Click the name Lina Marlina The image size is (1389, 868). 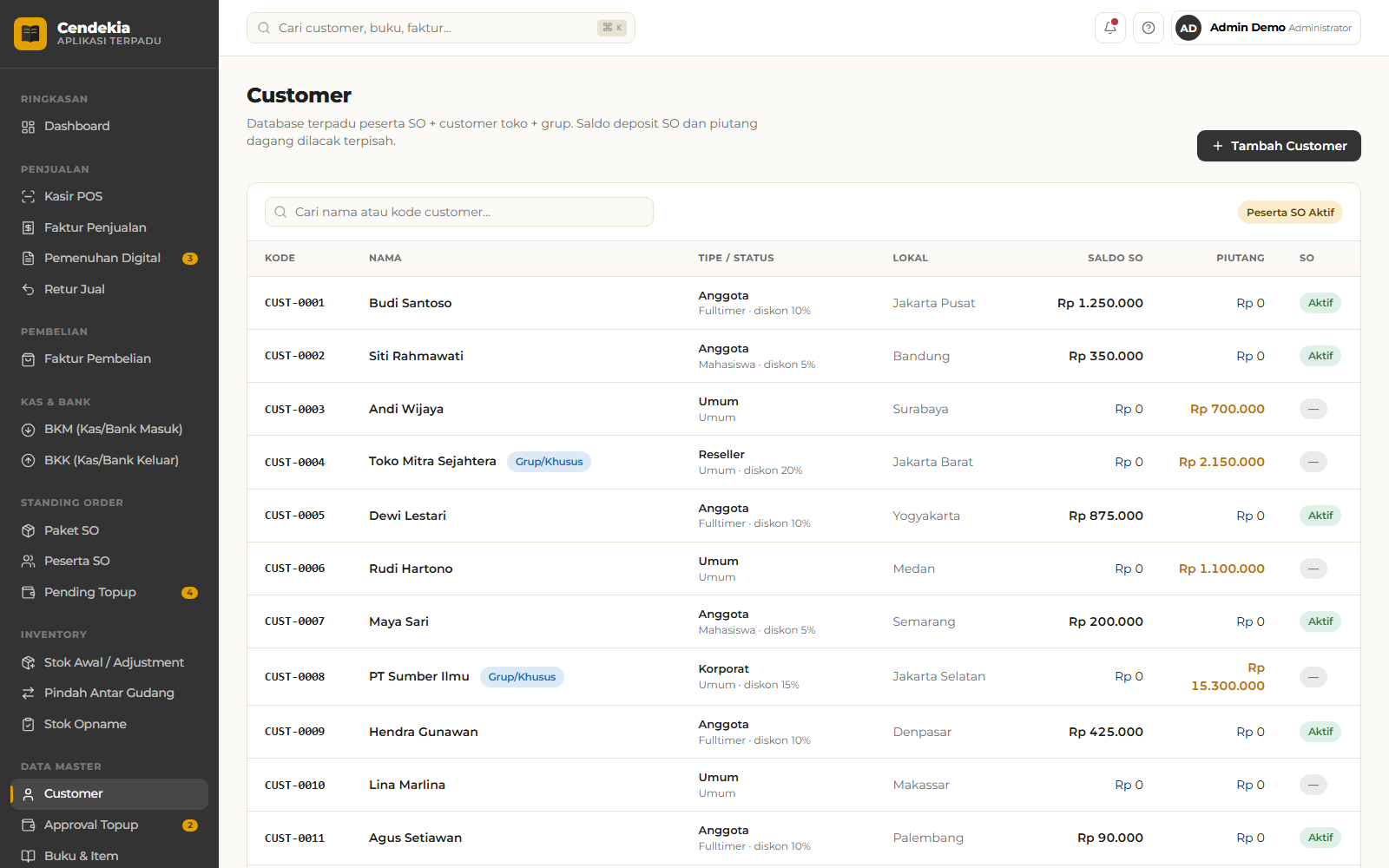click(407, 785)
